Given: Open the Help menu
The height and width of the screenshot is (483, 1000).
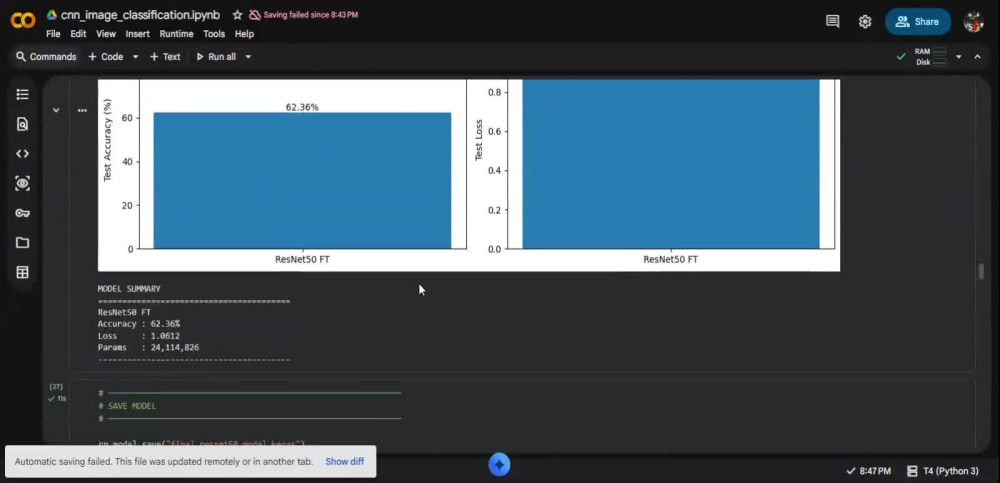Looking at the screenshot, I should [244, 34].
